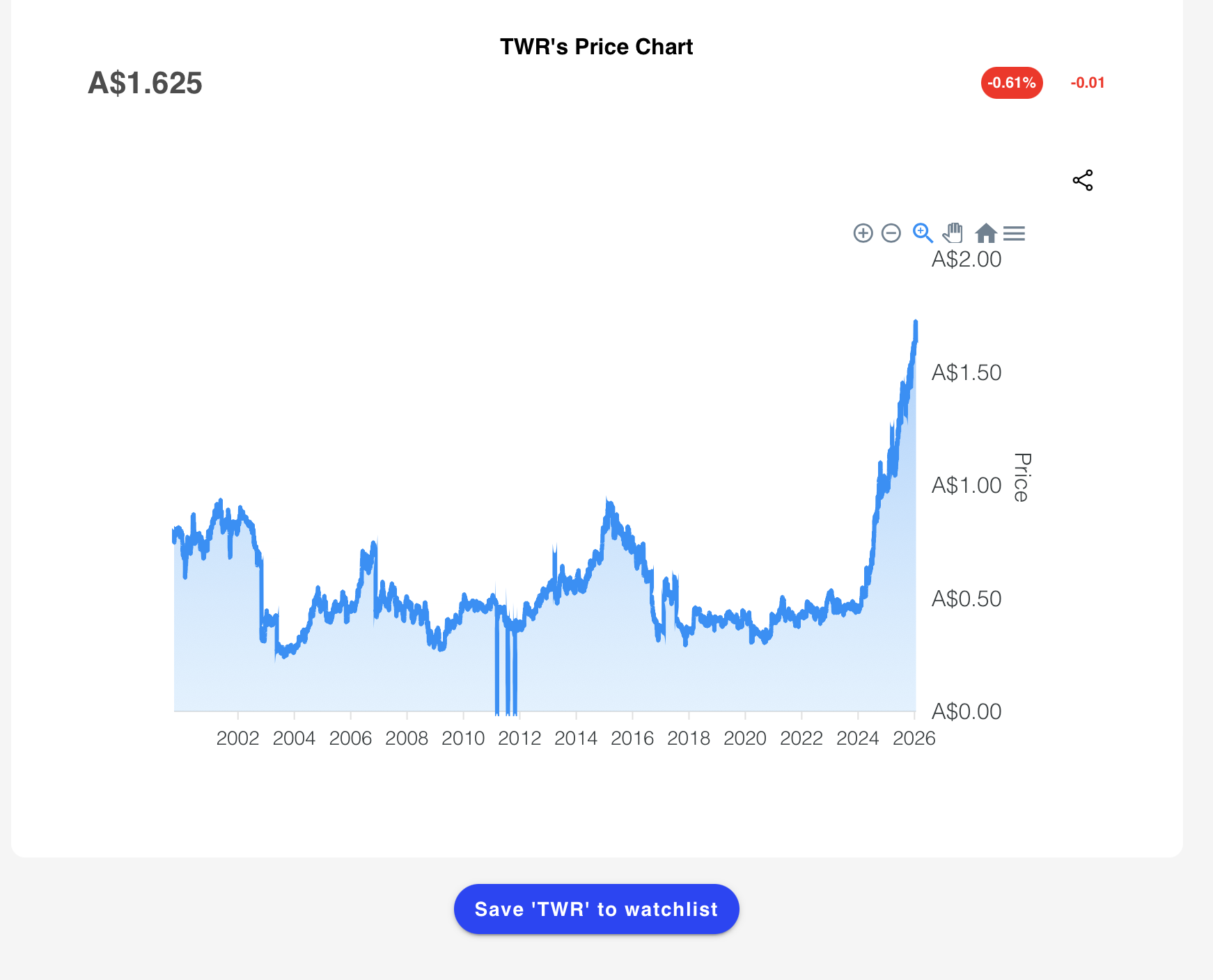Toggle from box zoom to pan mode
This screenshot has height=980, width=1213.
tap(953, 233)
